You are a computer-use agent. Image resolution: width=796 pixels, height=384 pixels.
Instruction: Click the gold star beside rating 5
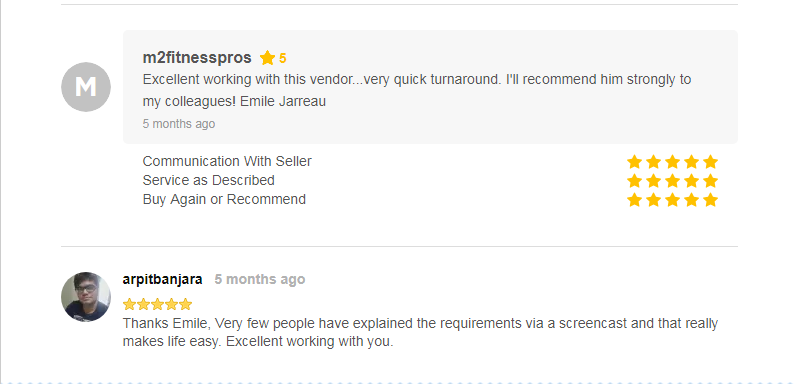268,58
